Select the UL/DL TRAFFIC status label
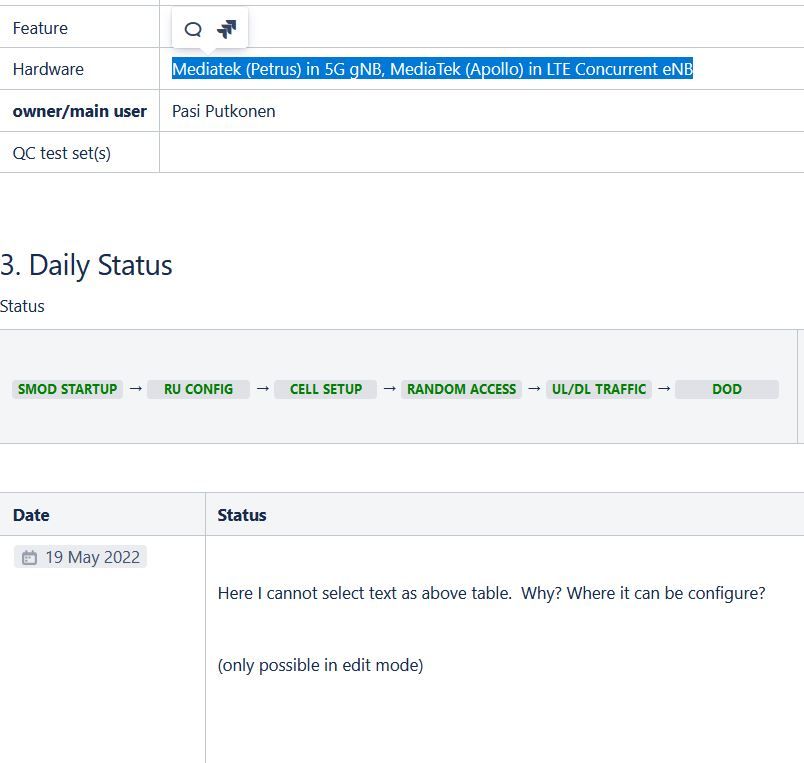This screenshot has width=804, height=763. coord(598,389)
